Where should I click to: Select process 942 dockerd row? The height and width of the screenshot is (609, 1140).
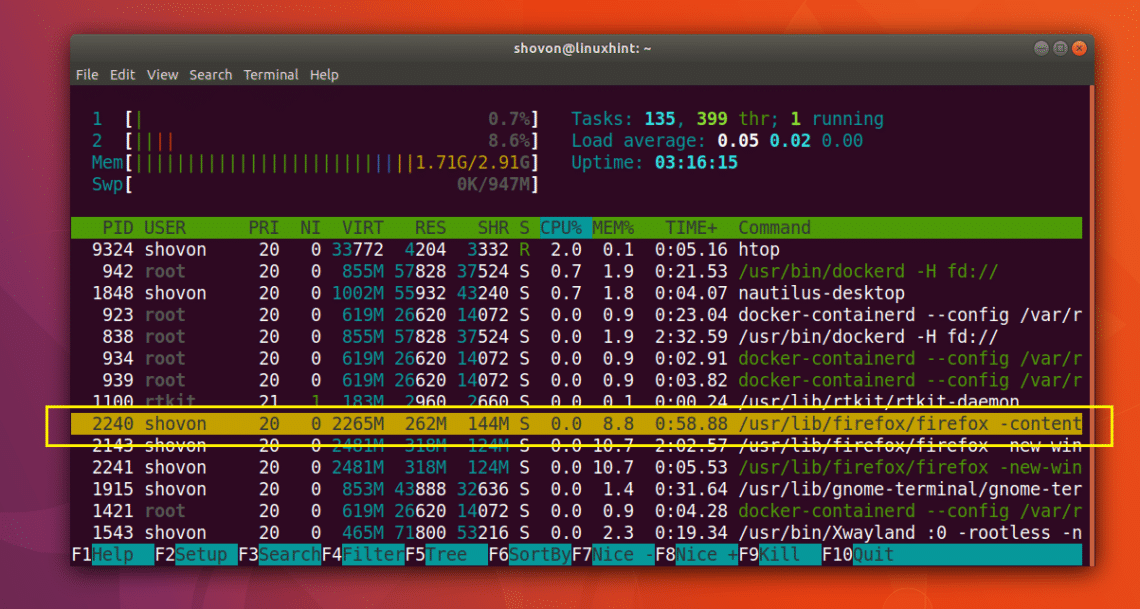click(x=577, y=272)
